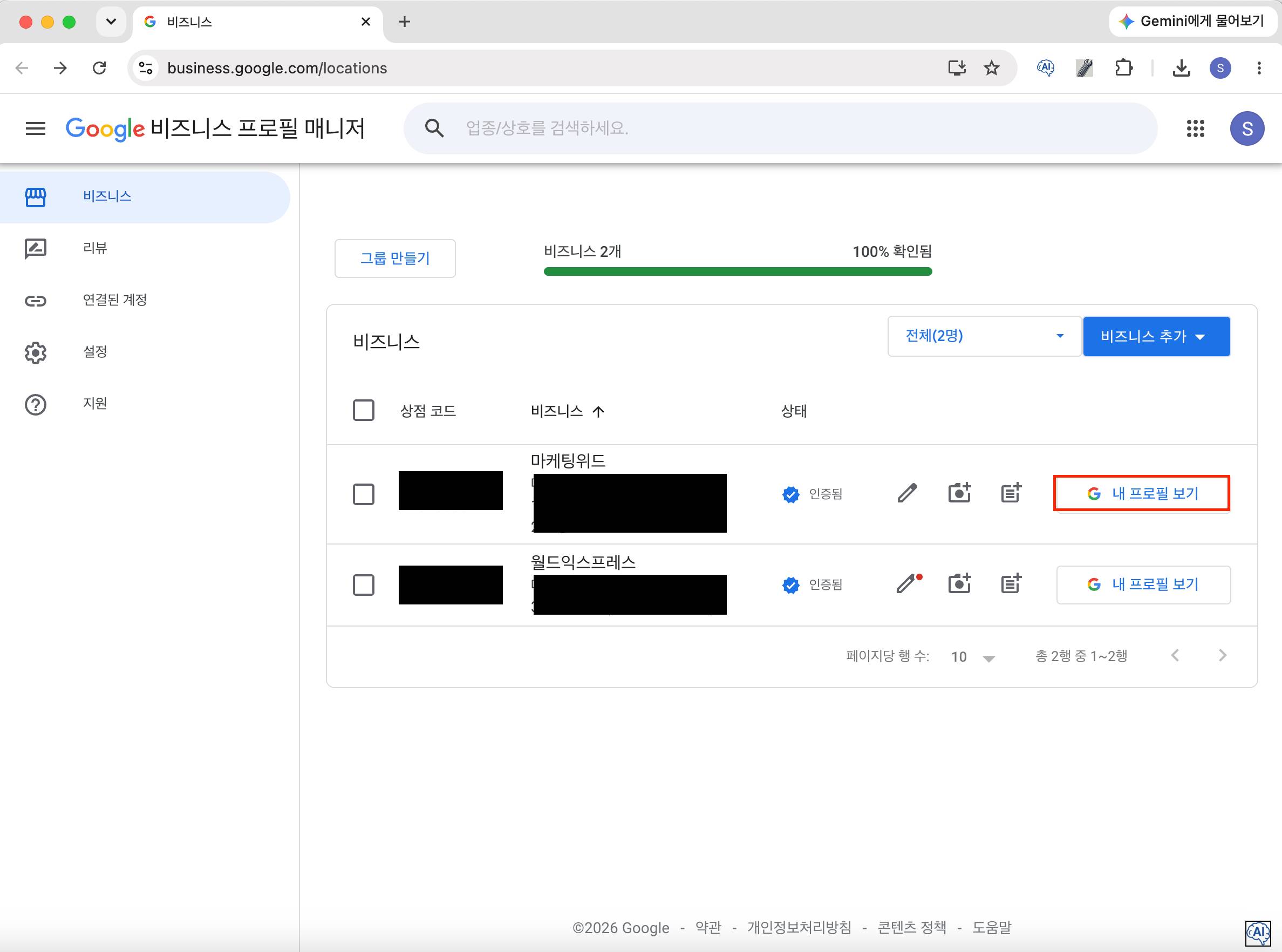Click the Google 비즈니스 프로필 매니저 logo
Image resolution: width=1282 pixels, height=952 pixels.
click(x=215, y=128)
